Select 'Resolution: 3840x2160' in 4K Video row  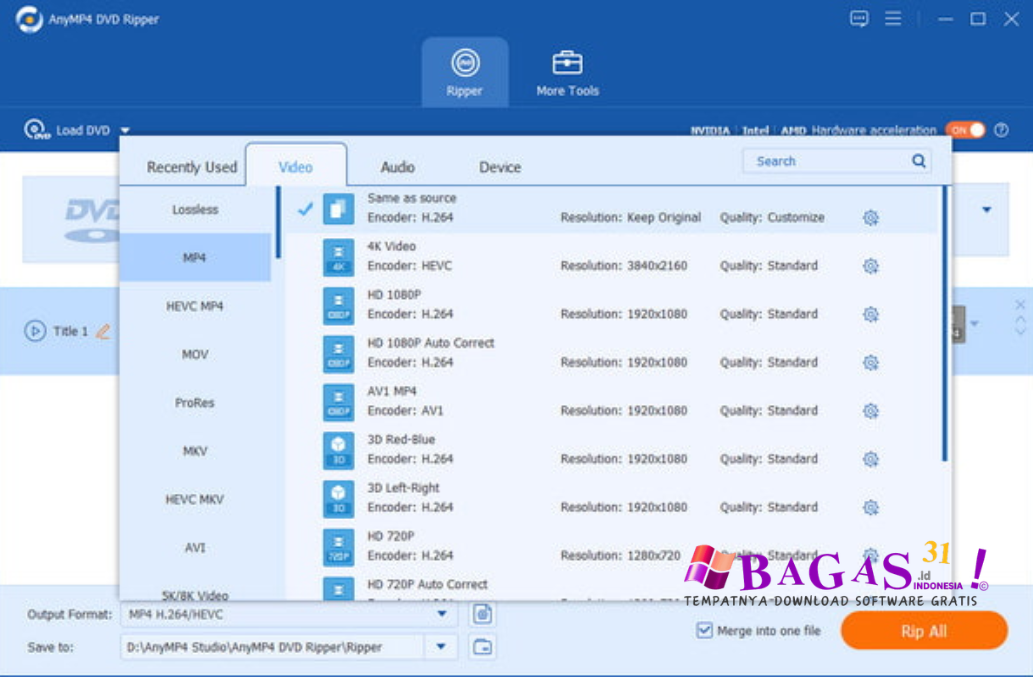pyautogui.click(x=624, y=265)
